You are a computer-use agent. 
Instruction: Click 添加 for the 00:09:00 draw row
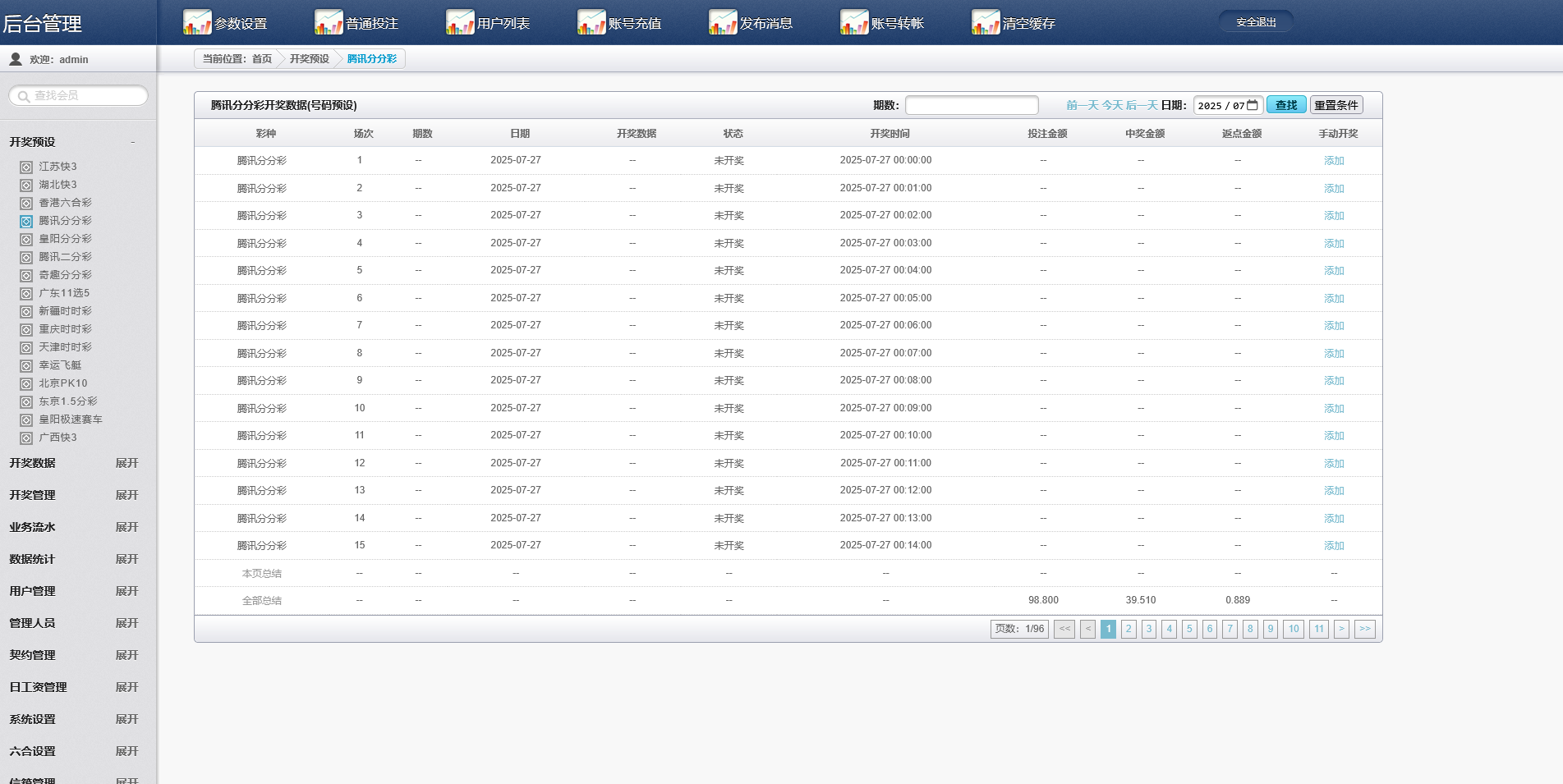1334,409
